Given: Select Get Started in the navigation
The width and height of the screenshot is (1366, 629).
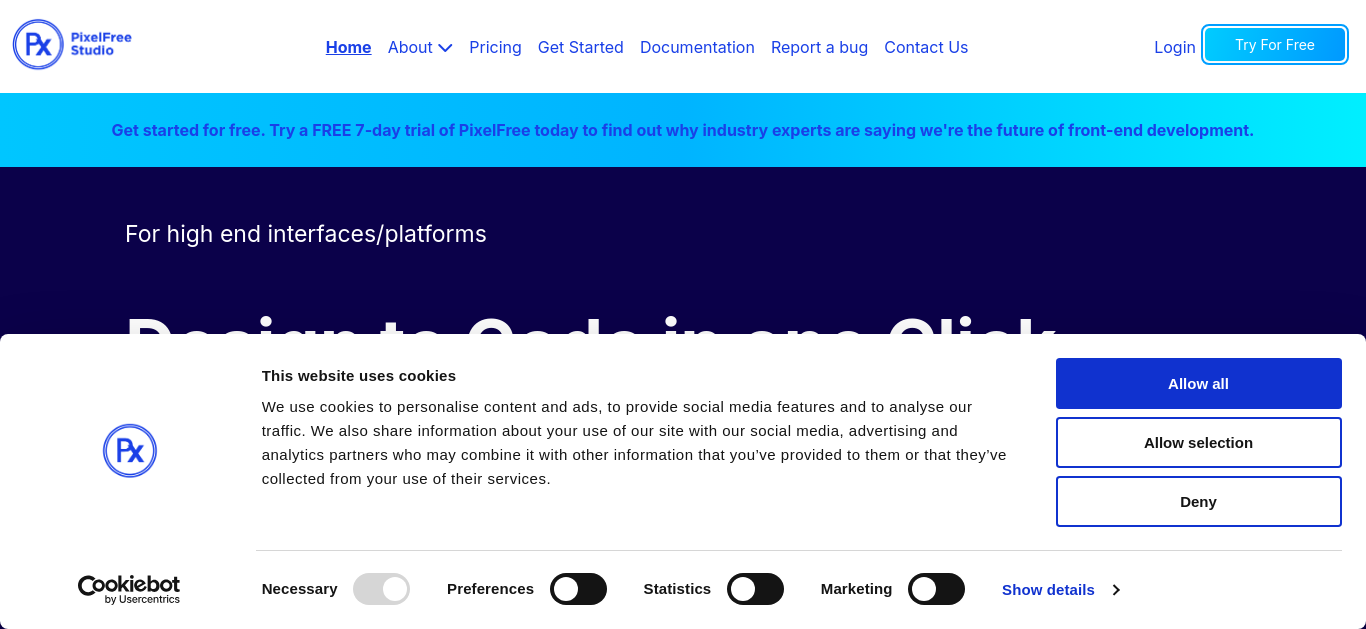Looking at the screenshot, I should (580, 47).
